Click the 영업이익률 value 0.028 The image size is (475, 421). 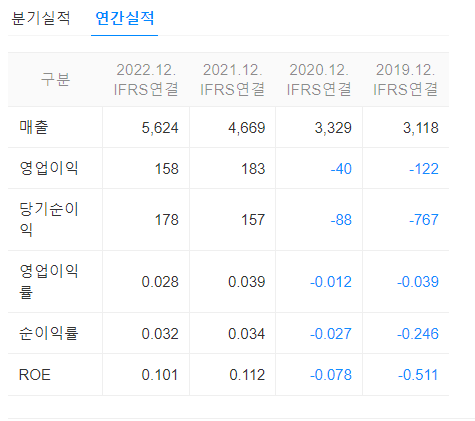pyautogui.click(x=160, y=282)
